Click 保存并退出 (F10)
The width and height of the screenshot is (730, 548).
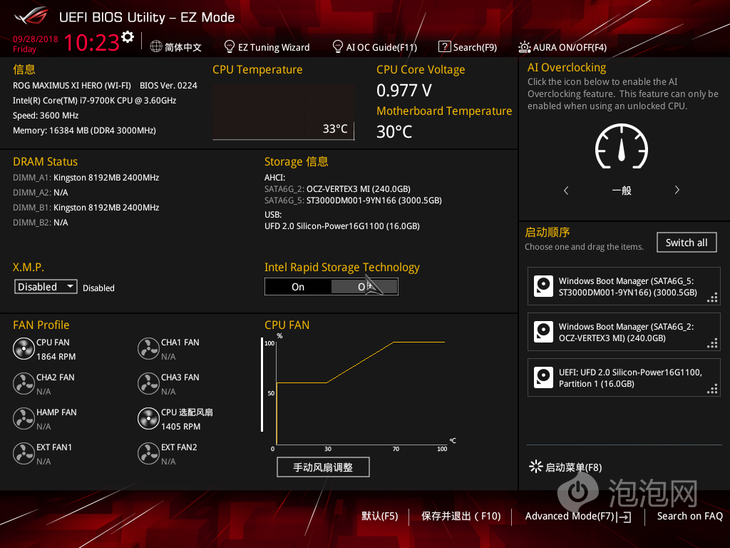coord(461,516)
